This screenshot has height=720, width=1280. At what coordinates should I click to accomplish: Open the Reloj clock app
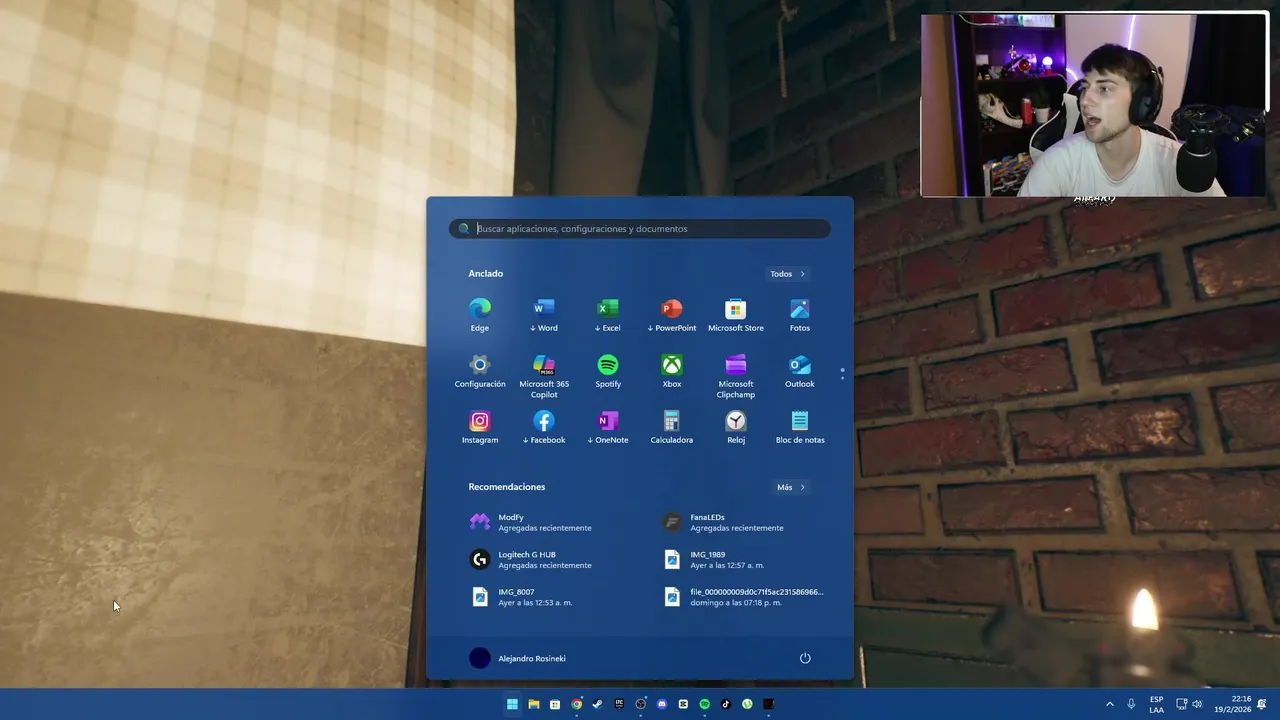[736, 427]
